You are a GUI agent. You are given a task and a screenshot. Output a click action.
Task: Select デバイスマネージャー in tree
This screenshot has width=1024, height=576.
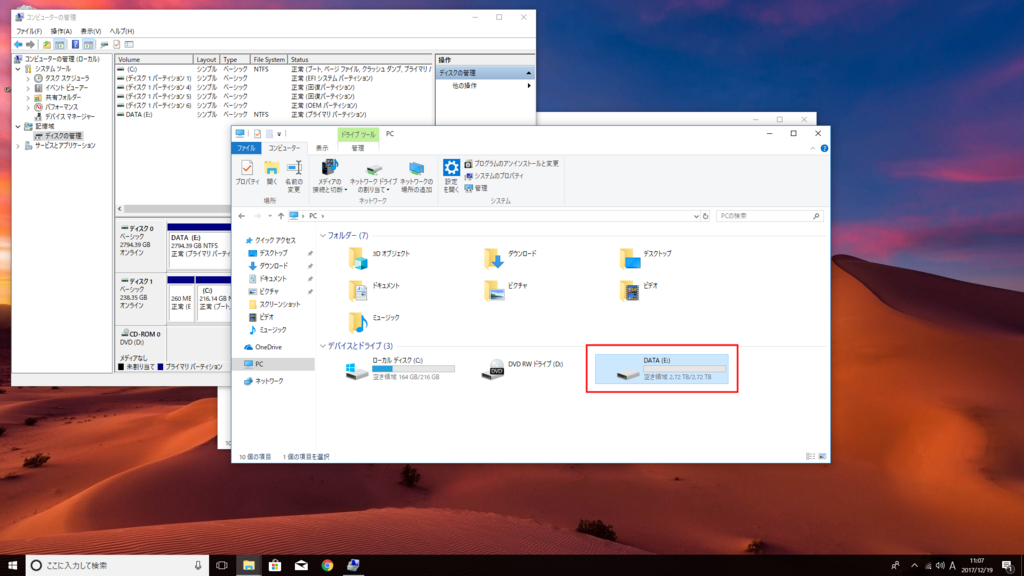coord(64,116)
